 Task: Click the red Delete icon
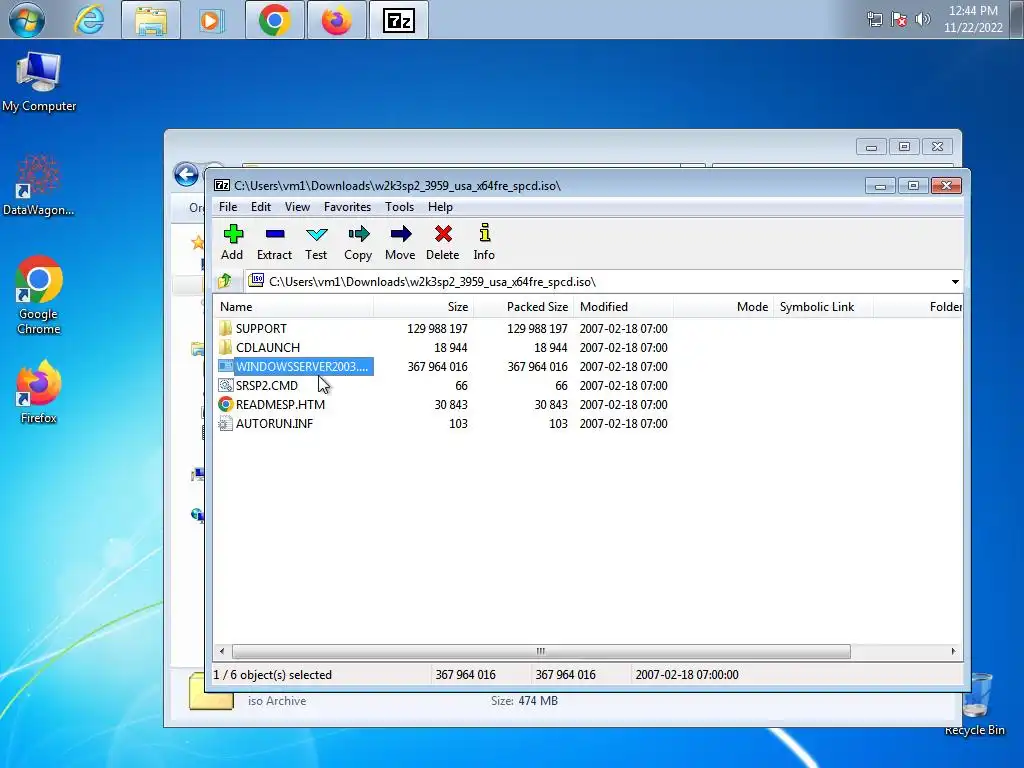tap(443, 234)
